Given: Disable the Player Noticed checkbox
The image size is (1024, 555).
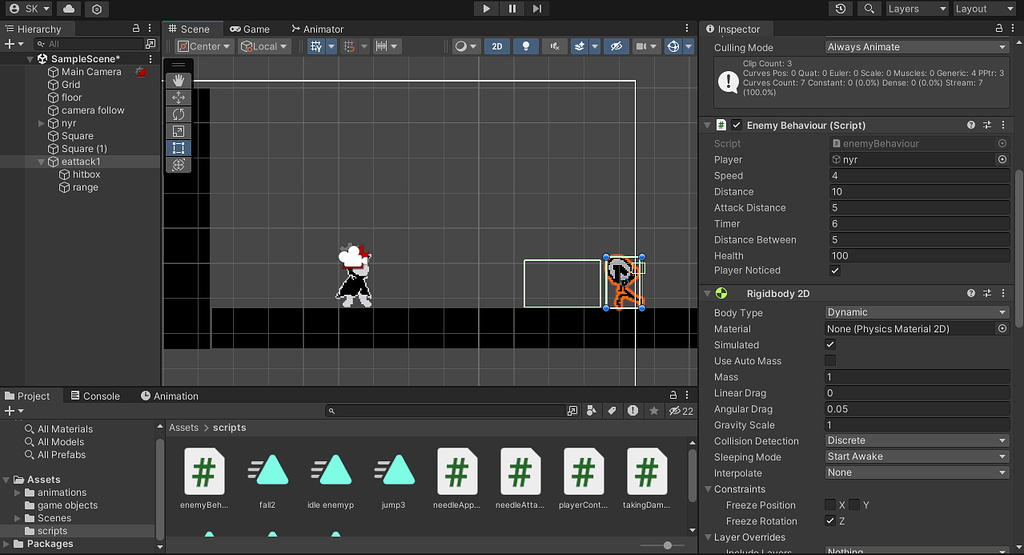Looking at the screenshot, I should click(x=835, y=271).
